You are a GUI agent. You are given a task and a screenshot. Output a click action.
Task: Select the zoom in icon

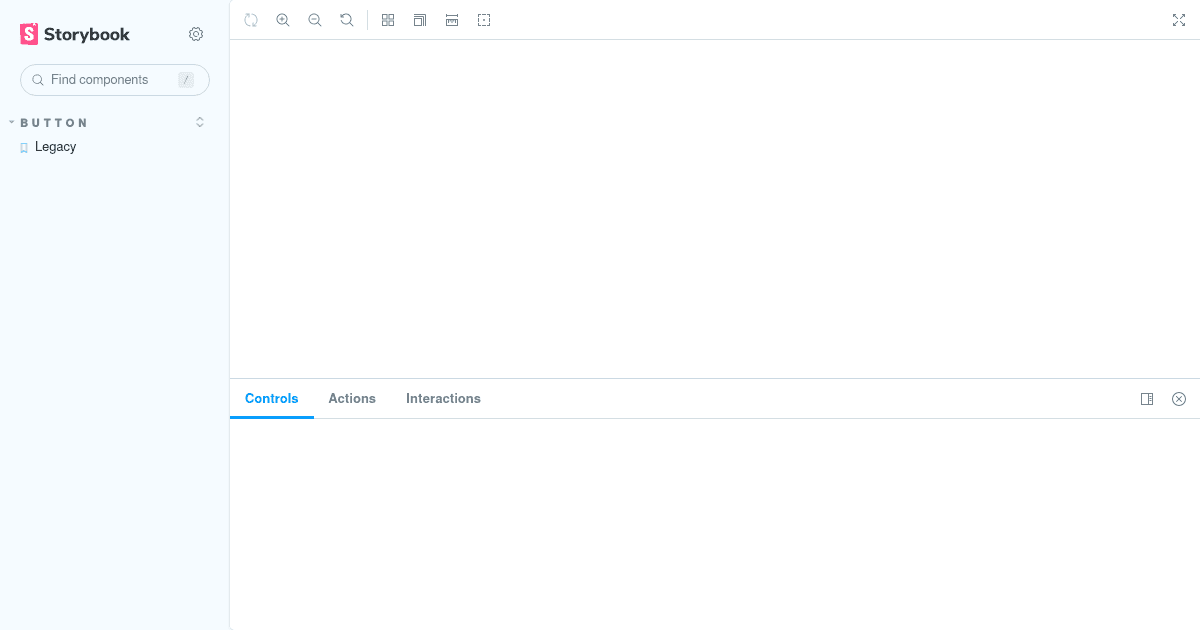[283, 19]
